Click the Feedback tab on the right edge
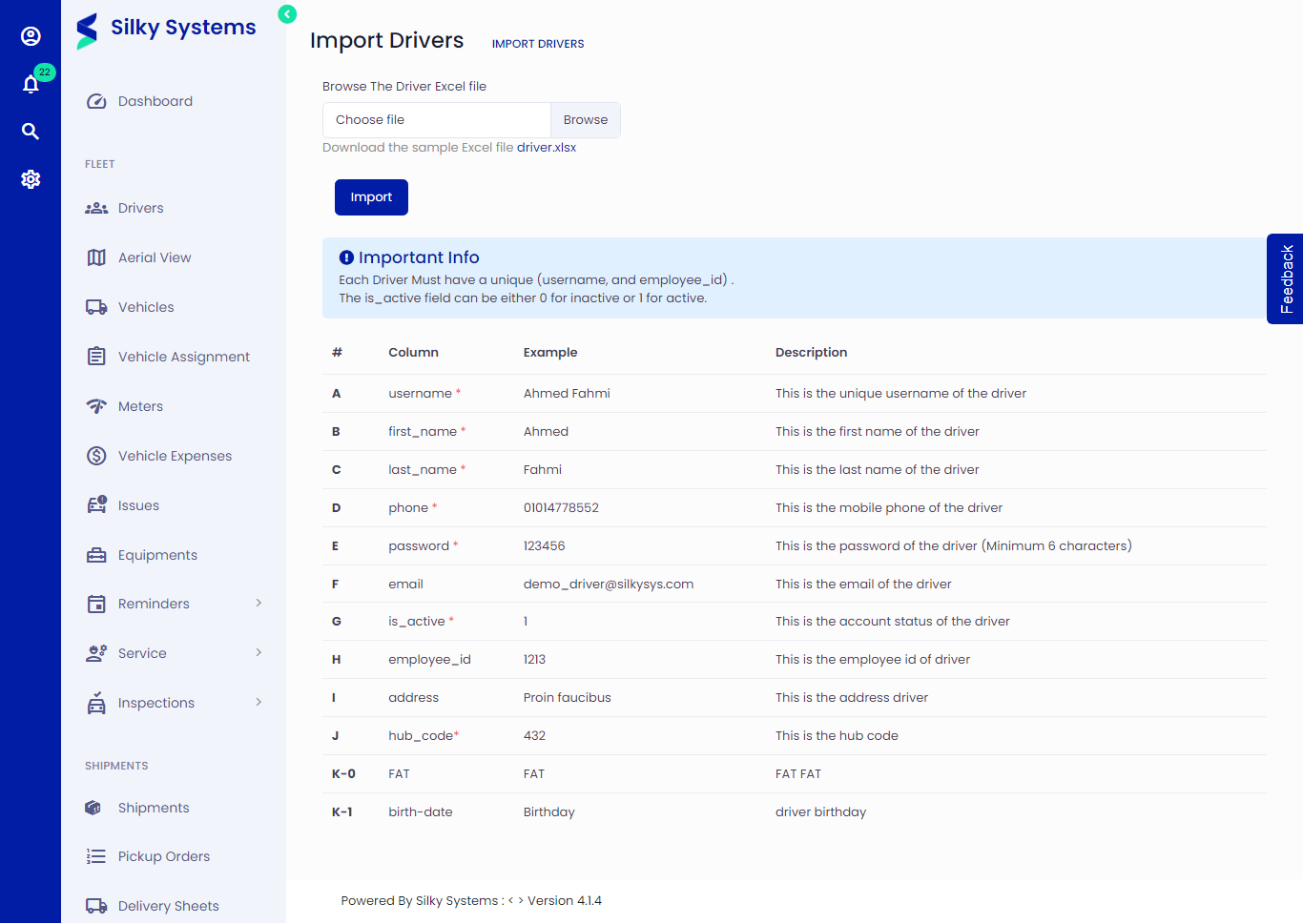The width and height of the screenshot is (1303, 924). pyautogui.click(x=1286, y=279)
